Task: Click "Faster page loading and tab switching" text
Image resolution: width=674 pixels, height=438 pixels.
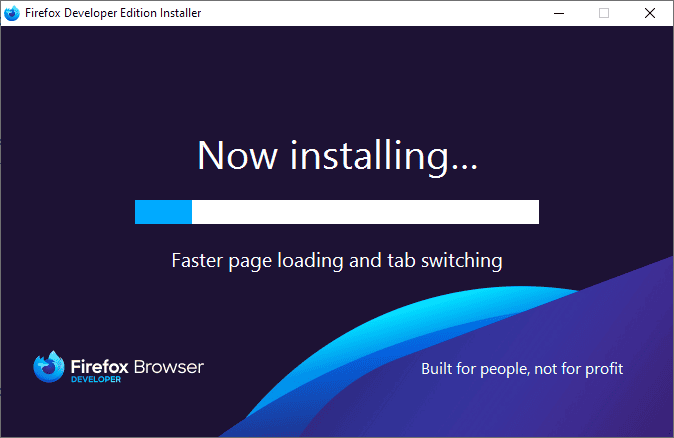Action: 337,260
